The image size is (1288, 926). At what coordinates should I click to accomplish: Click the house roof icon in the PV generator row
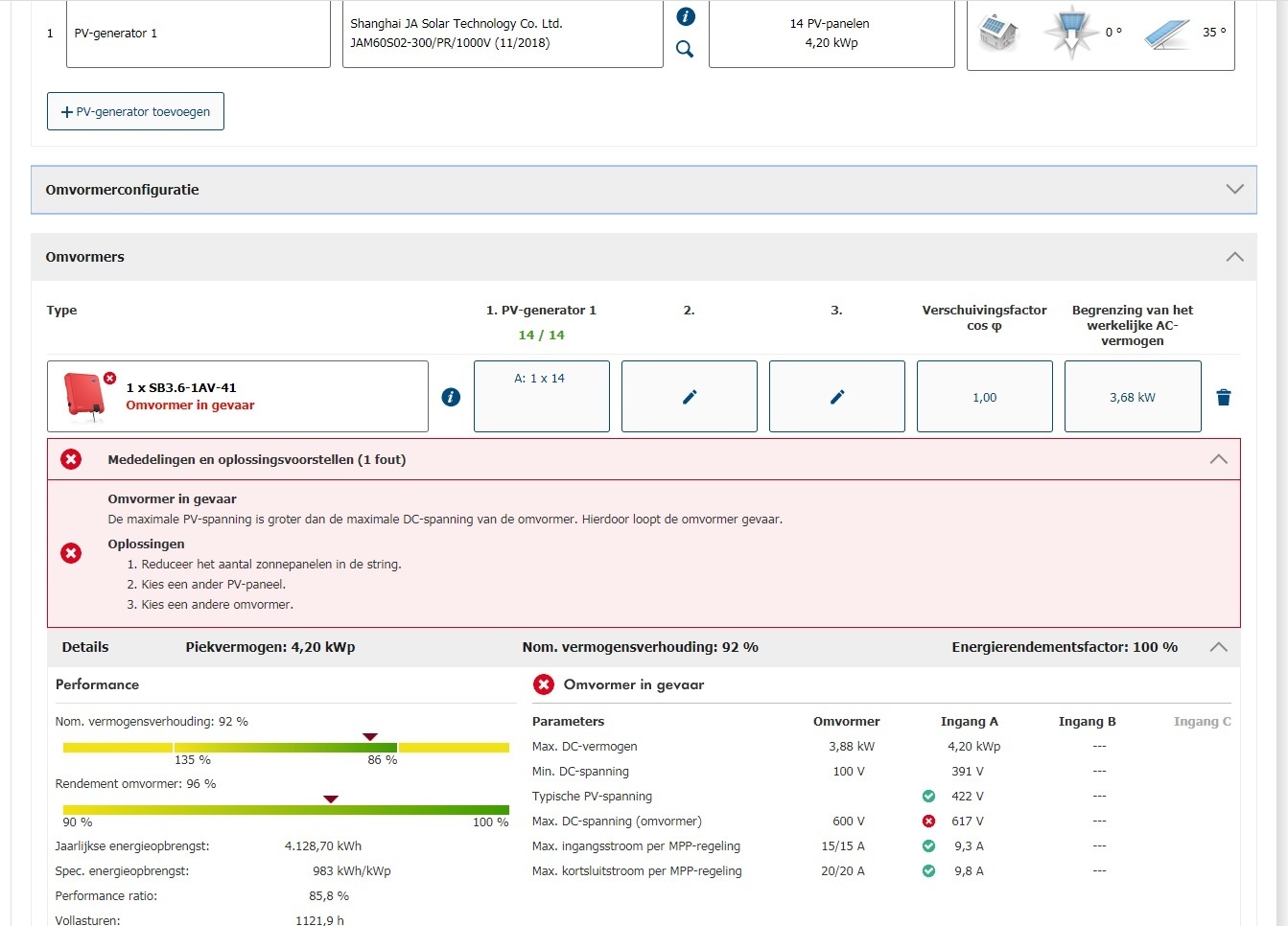tap(997, 34)
